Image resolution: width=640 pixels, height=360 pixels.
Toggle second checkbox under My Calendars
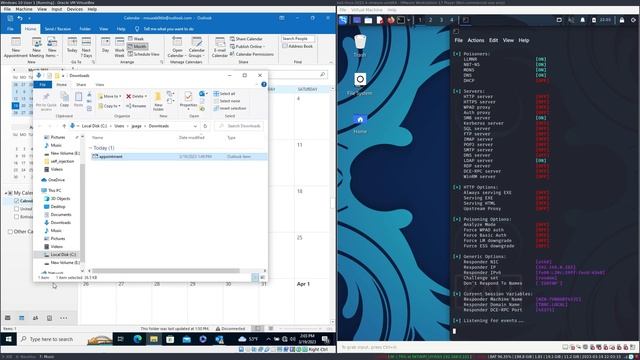point(17,209)
